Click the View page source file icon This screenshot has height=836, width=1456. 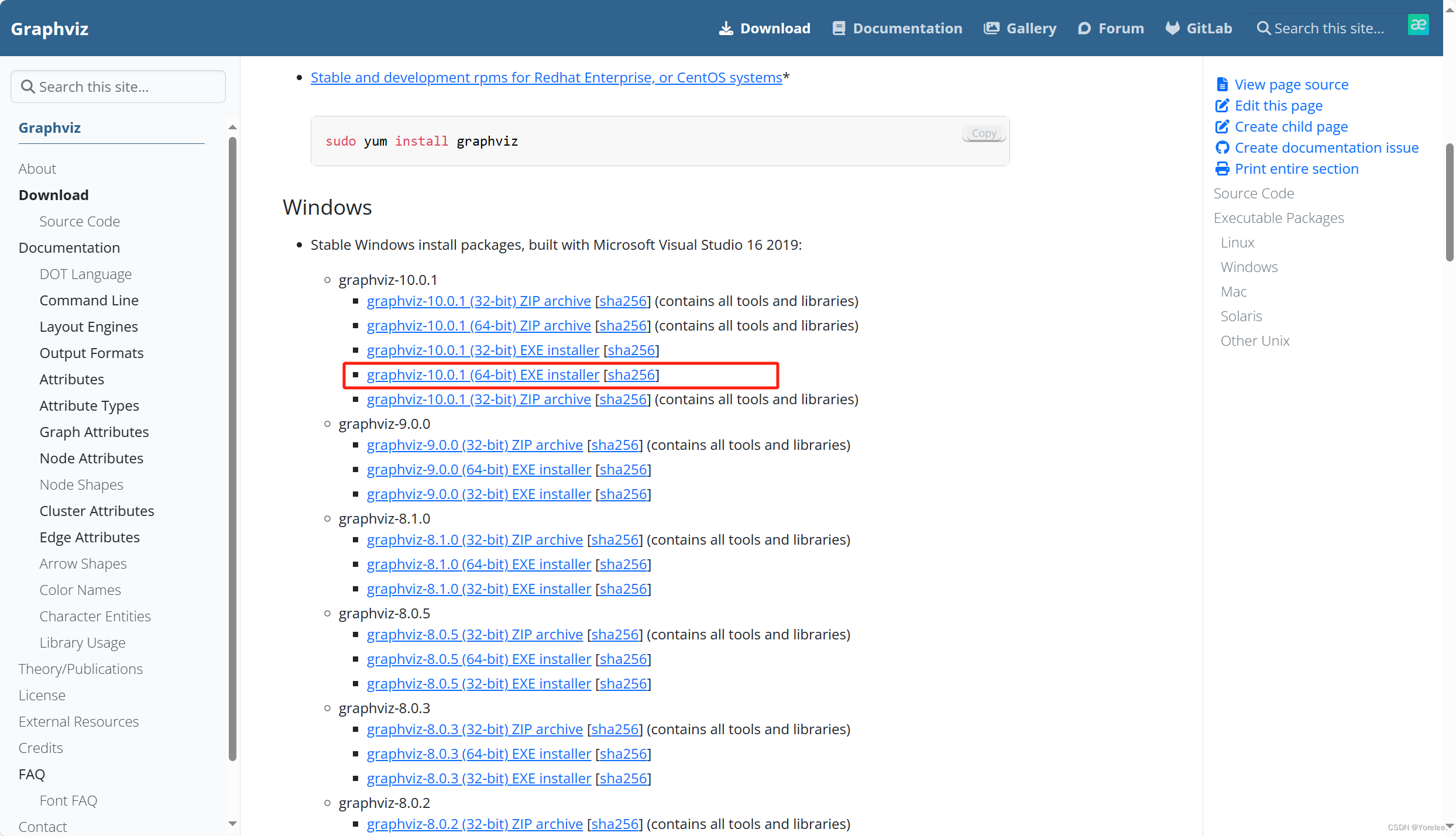coord(1222,85)
